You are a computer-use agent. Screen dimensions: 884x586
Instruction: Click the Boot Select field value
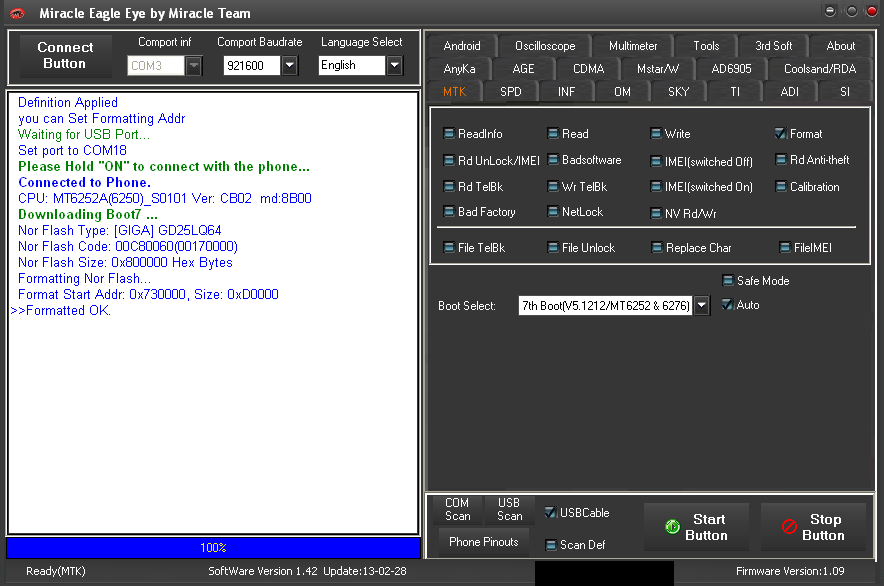pyautogui.click(x=605, y=306)
